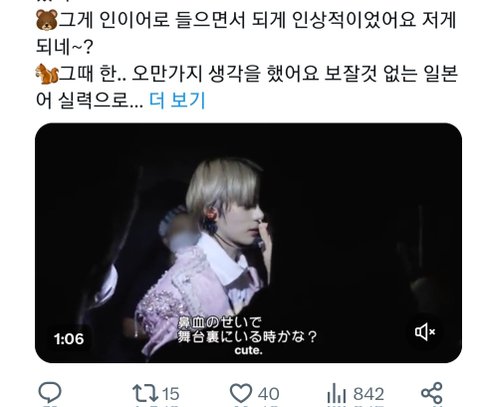This screenshot has width=480, height=407.
Task: Click the Japanese subtitle text in video
Action: coord(247,330)
